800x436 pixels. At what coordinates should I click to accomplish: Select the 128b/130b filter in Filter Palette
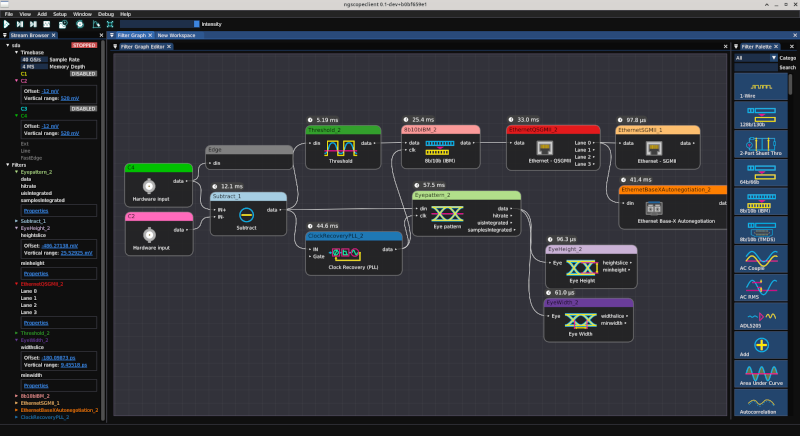[761, 115]
